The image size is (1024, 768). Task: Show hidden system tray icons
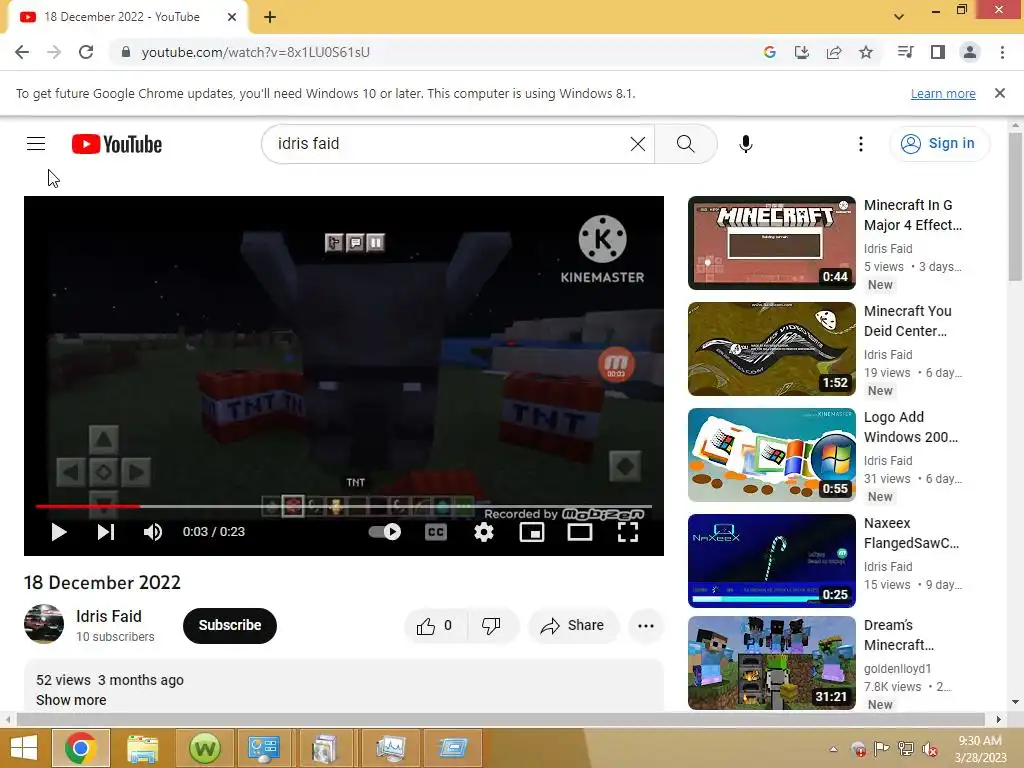click(x=833, y=749)
